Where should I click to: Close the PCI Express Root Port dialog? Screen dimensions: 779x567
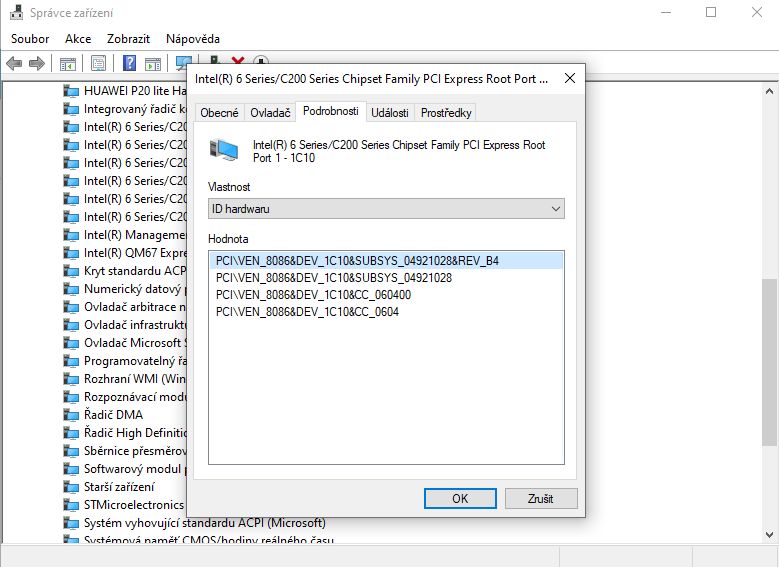570,78
